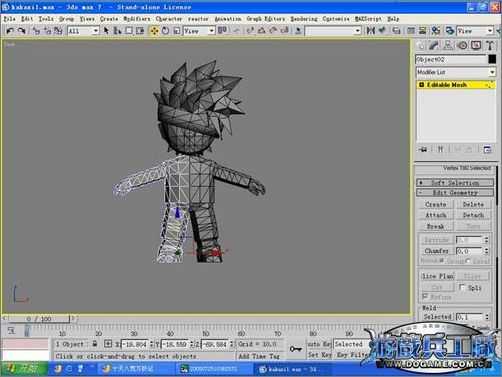Viewport: 502px width, 377px height.
Task: Click the Create geometry button
Action: point(436,204)
